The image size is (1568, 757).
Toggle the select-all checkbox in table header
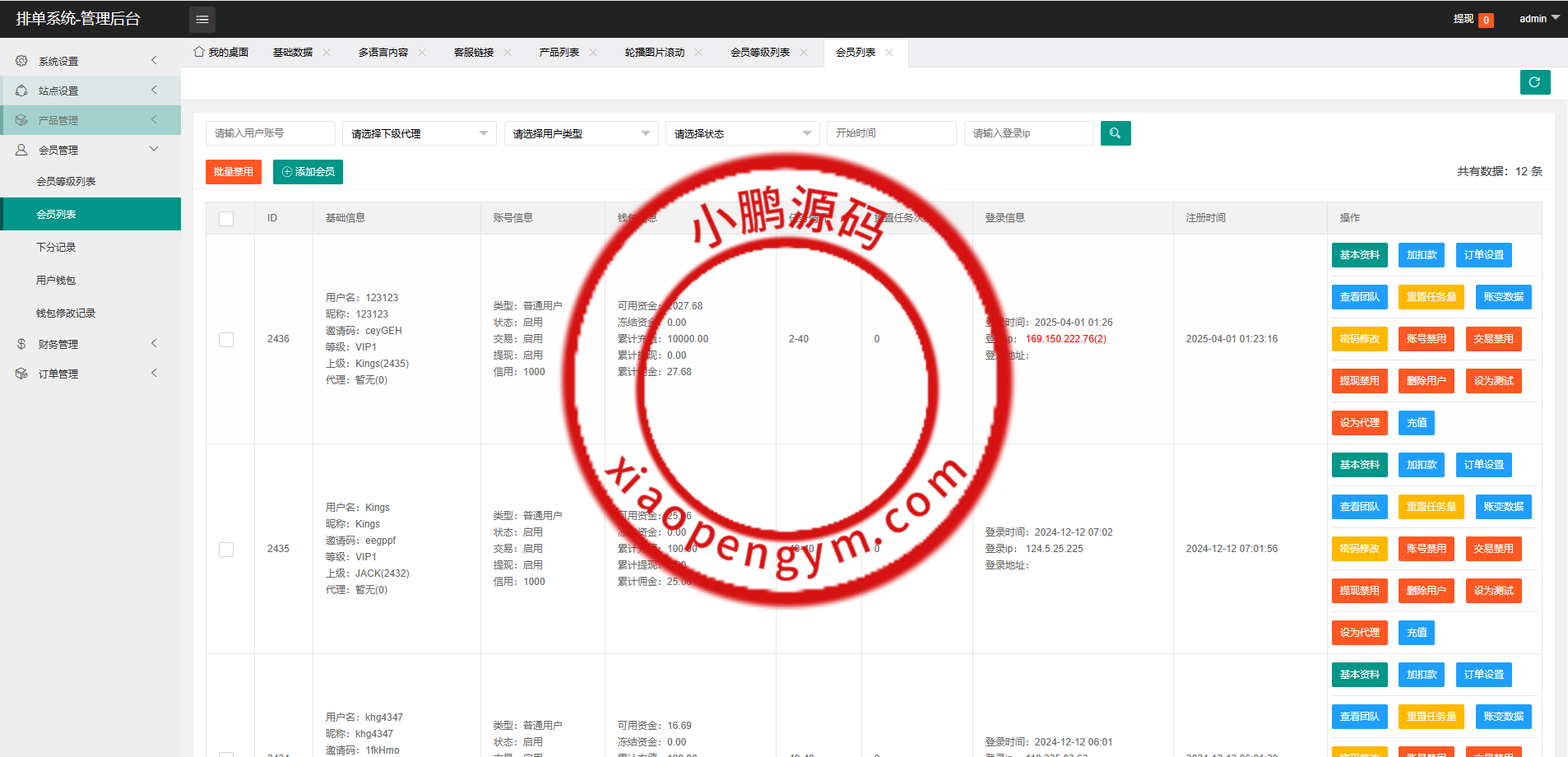coord(226,218)
